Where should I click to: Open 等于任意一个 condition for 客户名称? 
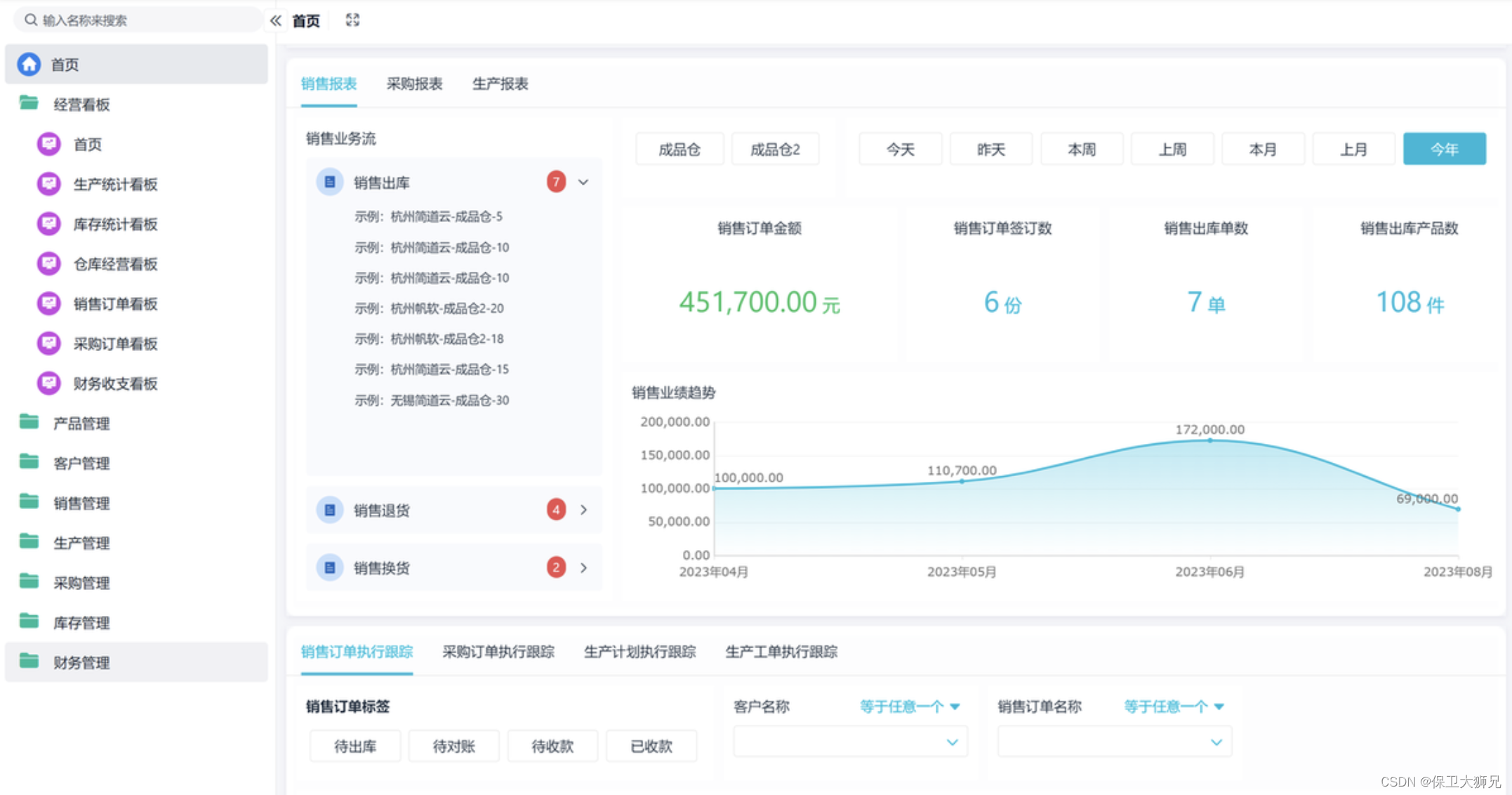click(x=910, y=707)
